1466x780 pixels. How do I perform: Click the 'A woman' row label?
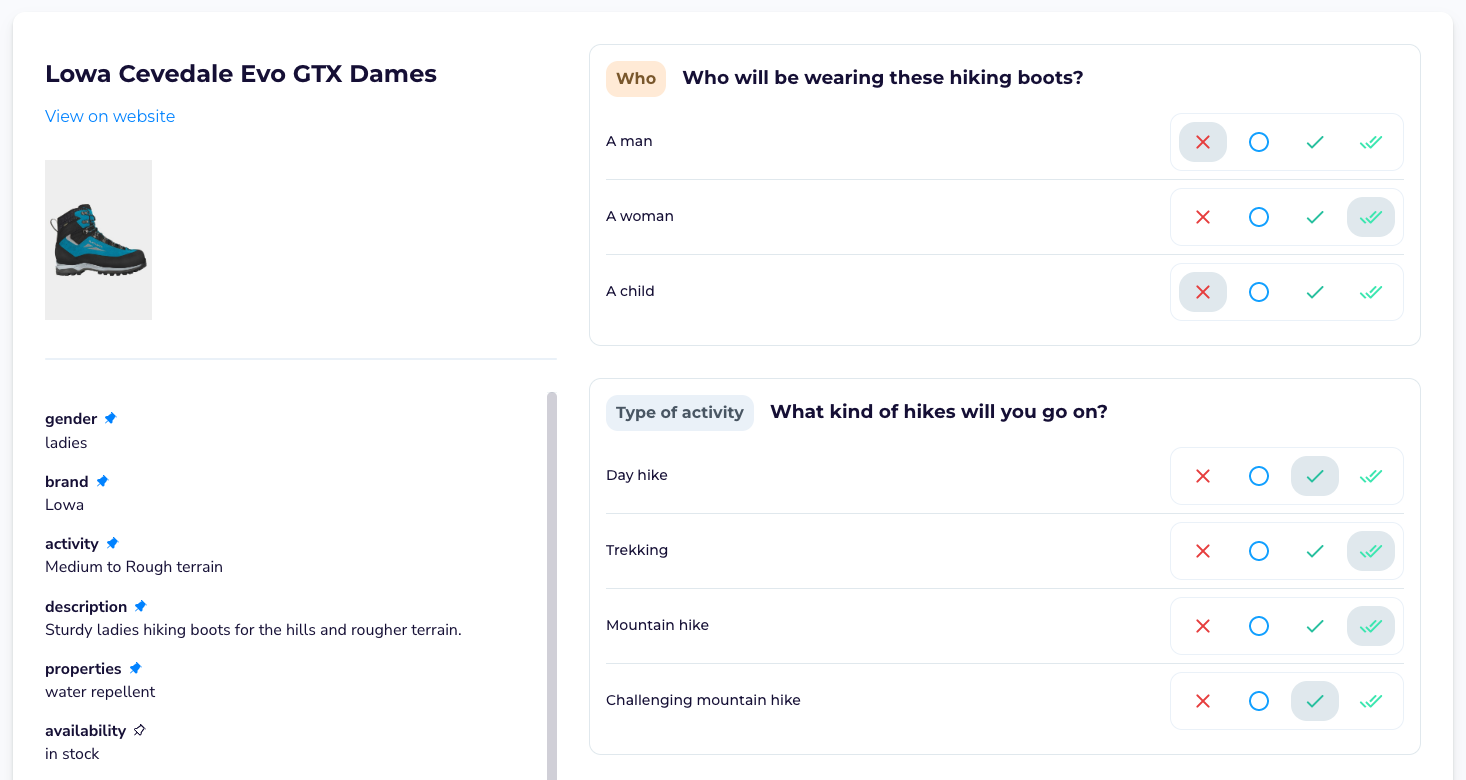(x=640, y=217)
